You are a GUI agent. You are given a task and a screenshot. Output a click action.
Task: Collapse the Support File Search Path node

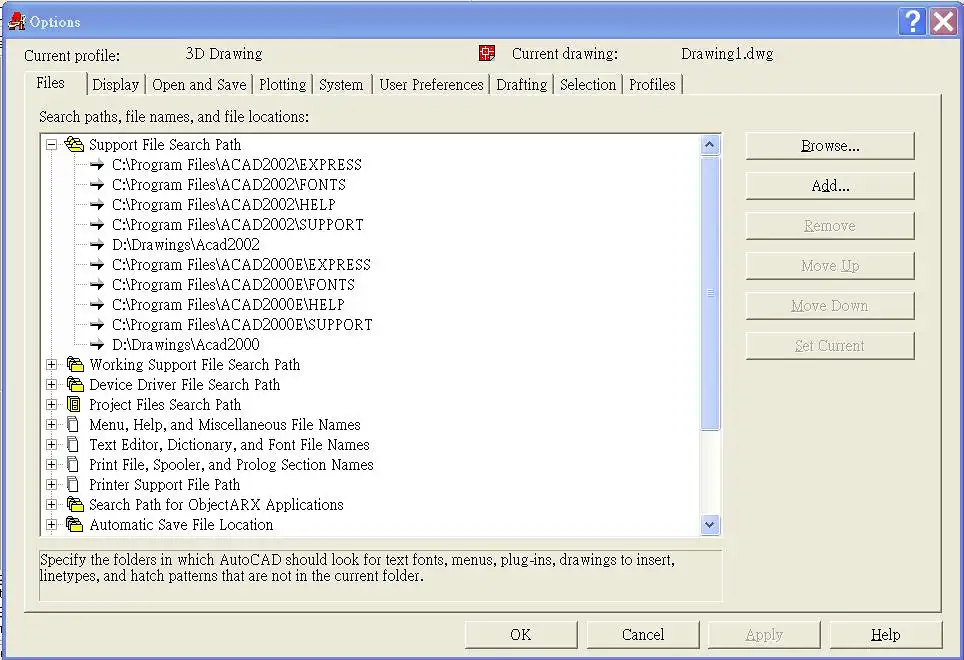point(52,144)
